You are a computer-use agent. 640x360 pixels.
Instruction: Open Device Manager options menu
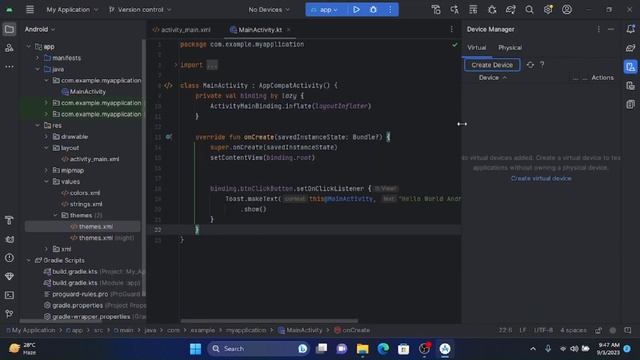point(598,29)
